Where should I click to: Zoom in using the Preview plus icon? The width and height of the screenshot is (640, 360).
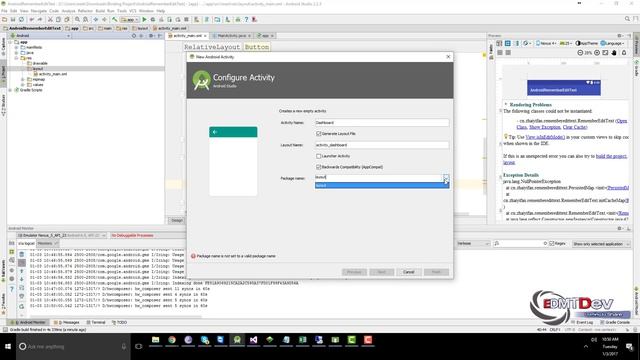pyautogui.click(x=597, y=53)
